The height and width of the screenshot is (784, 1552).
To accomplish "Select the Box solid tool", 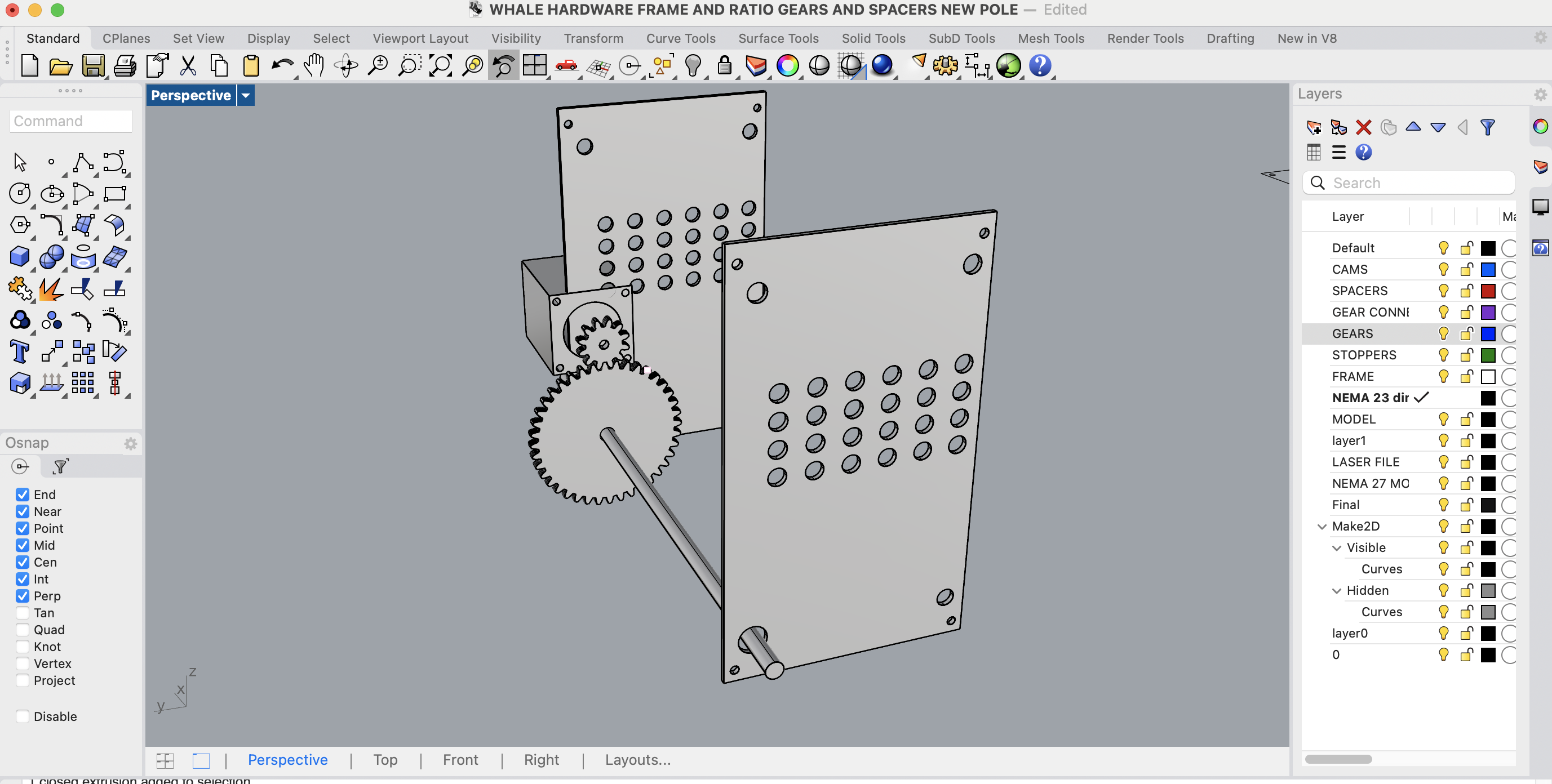I will 19,257.
